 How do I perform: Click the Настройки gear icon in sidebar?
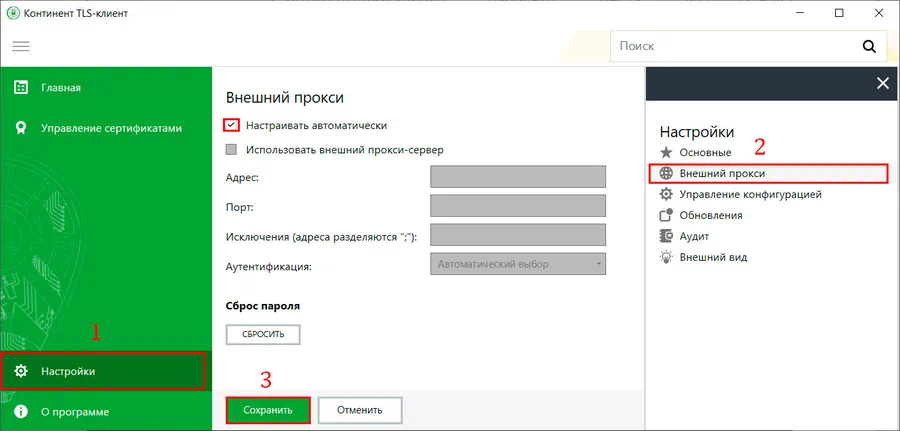(21, 371)
